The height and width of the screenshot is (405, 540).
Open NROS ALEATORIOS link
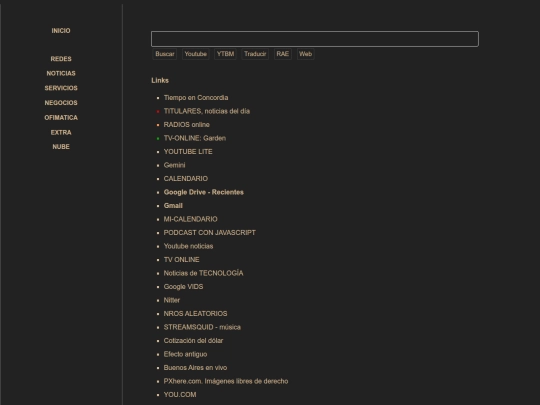click(x=196, y=314)
